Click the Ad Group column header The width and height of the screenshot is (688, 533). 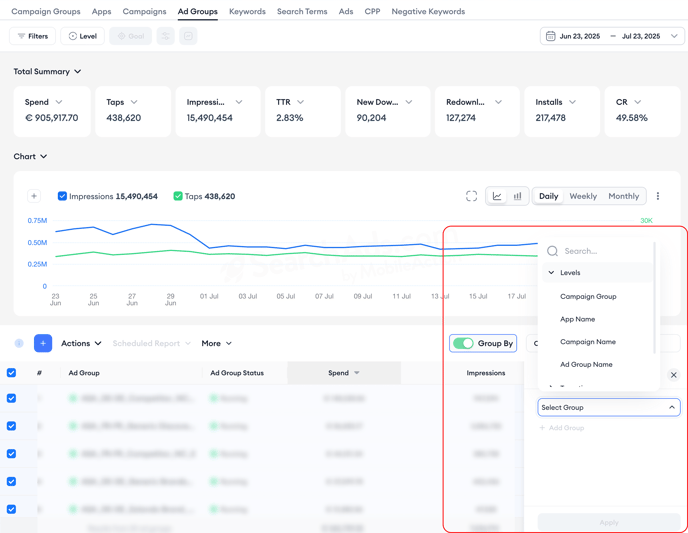84,373
